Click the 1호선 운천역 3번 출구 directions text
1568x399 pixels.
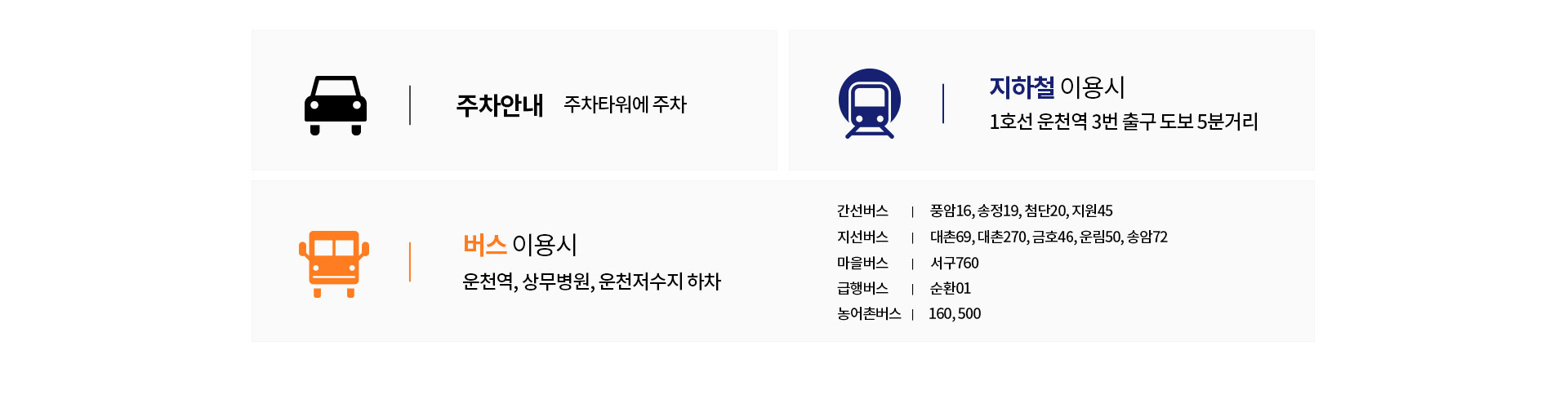[x=1124, y=122]
